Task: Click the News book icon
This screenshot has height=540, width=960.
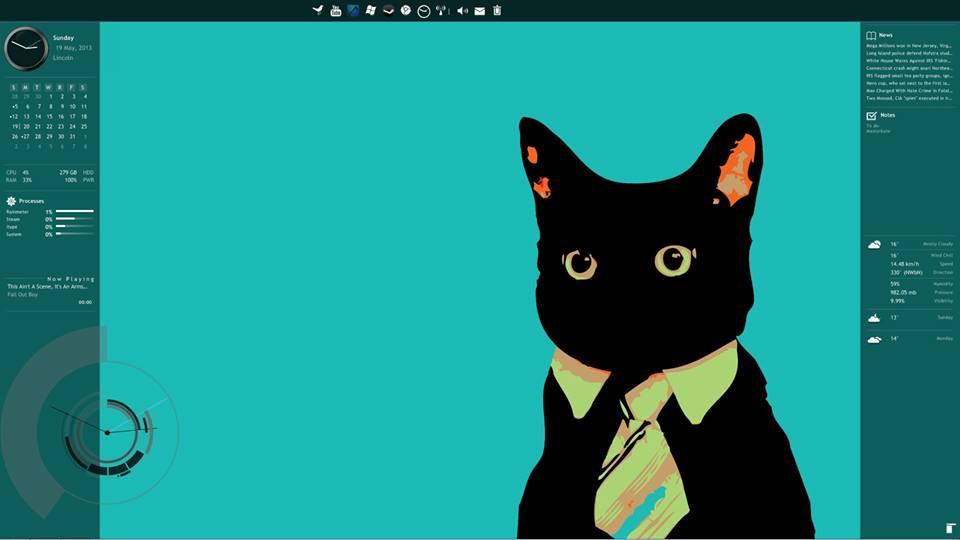Action: [x=871, y=36]
